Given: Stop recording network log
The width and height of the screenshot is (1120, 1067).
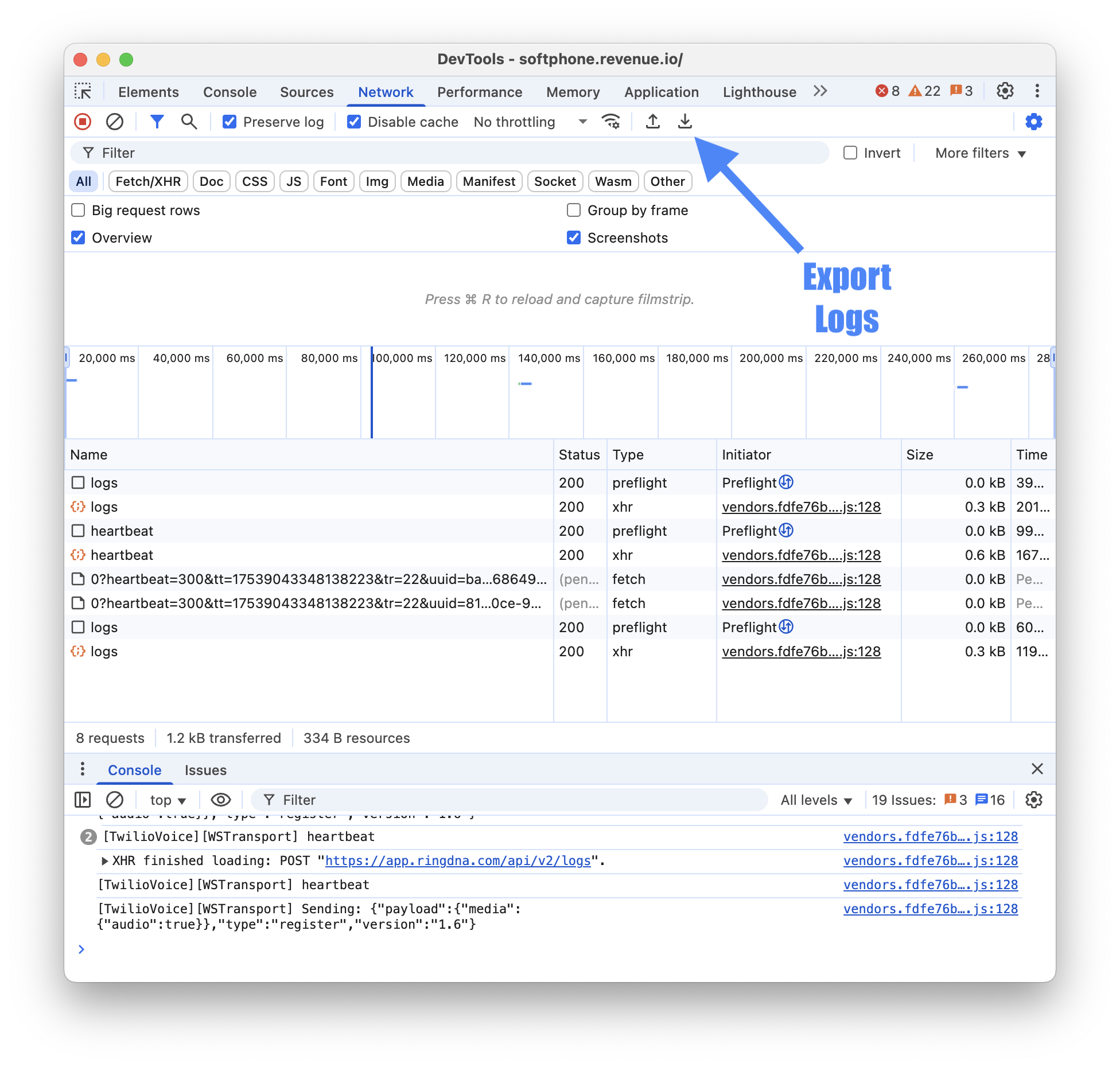Looking at the screenshot, I should (x=83, y=122).
